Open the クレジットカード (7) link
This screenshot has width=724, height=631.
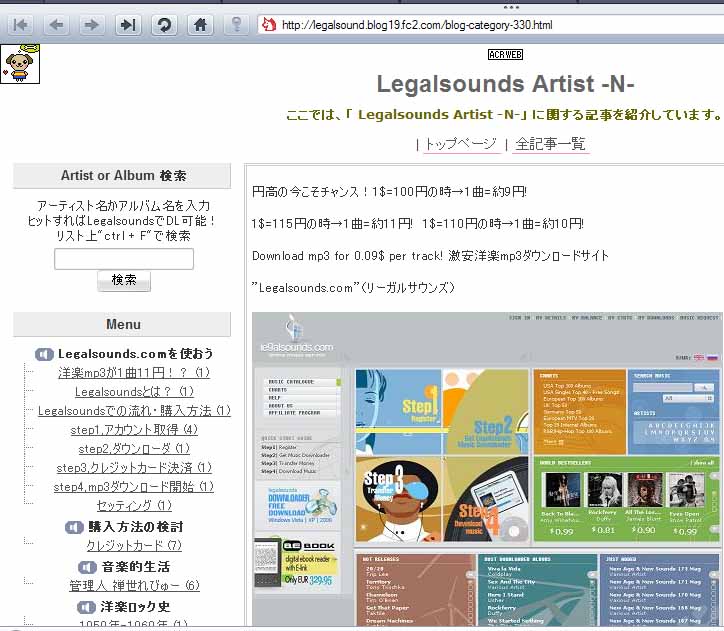pos(134,546)
